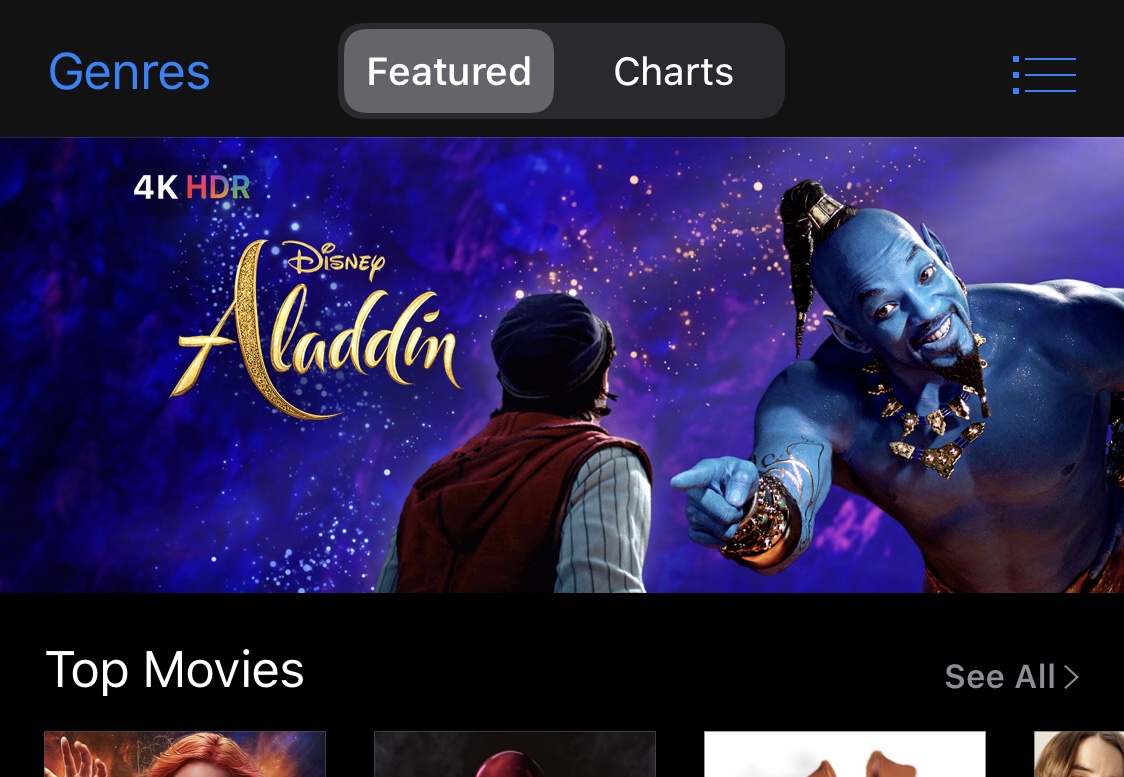Screen dimensions: 1124x777
Task: Open the partially visible brunette woman poster
Action: point(1079,754)
